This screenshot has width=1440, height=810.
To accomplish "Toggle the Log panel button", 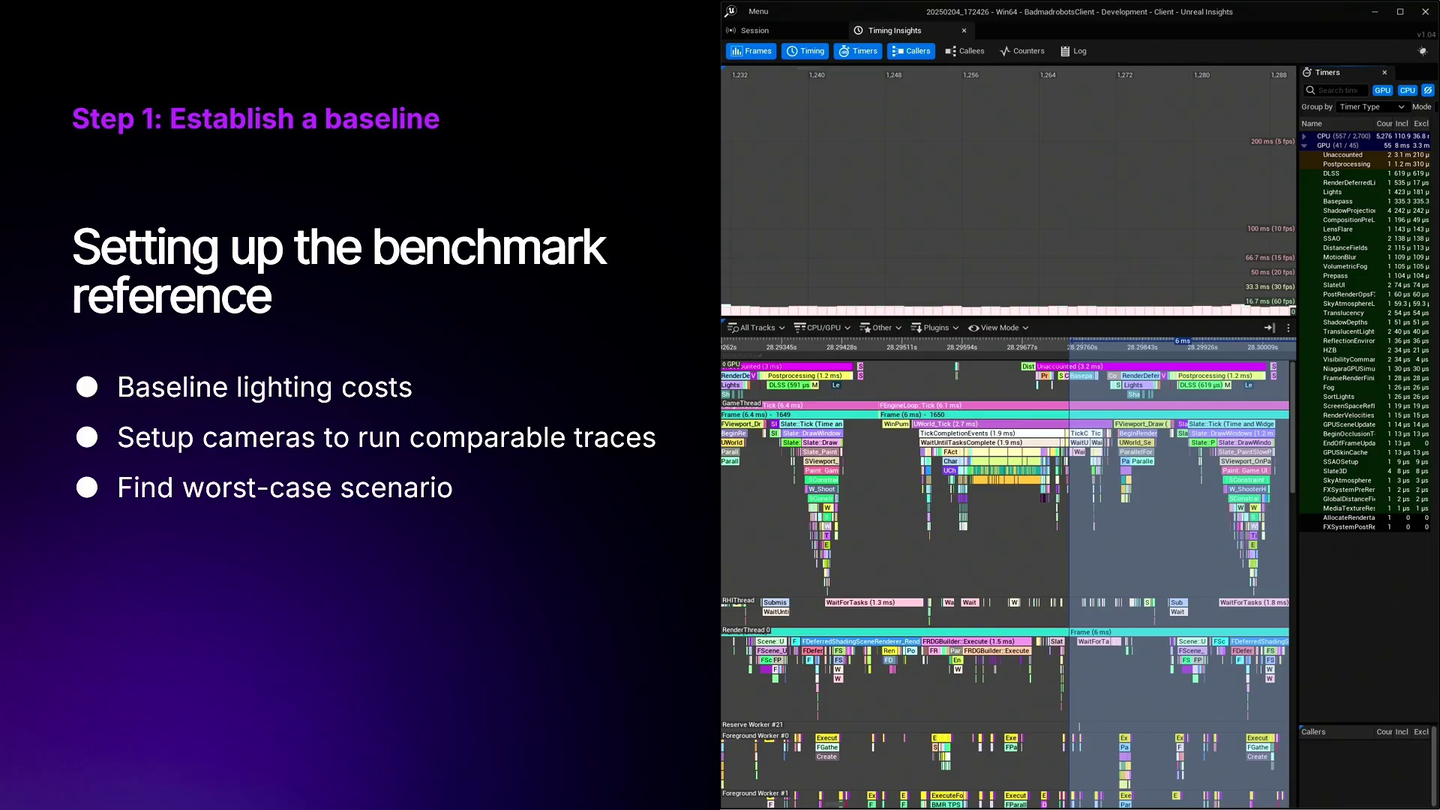I will click(1073, 51).
